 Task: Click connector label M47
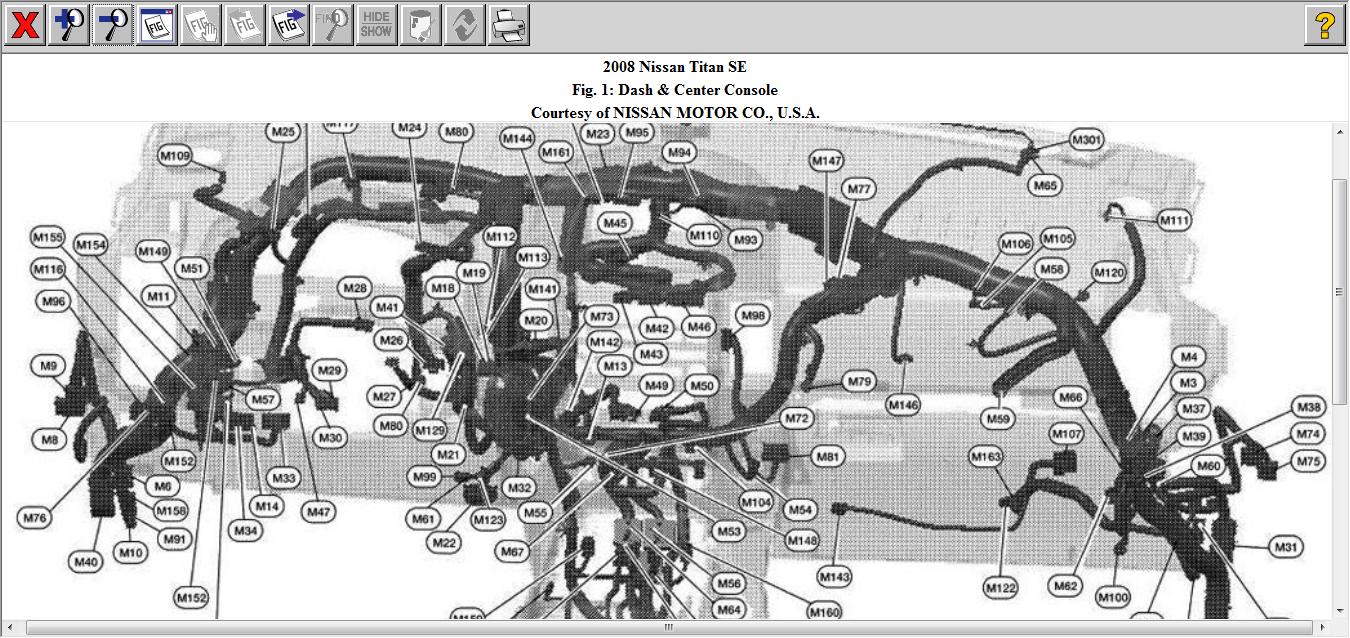[x=318, y=512]
